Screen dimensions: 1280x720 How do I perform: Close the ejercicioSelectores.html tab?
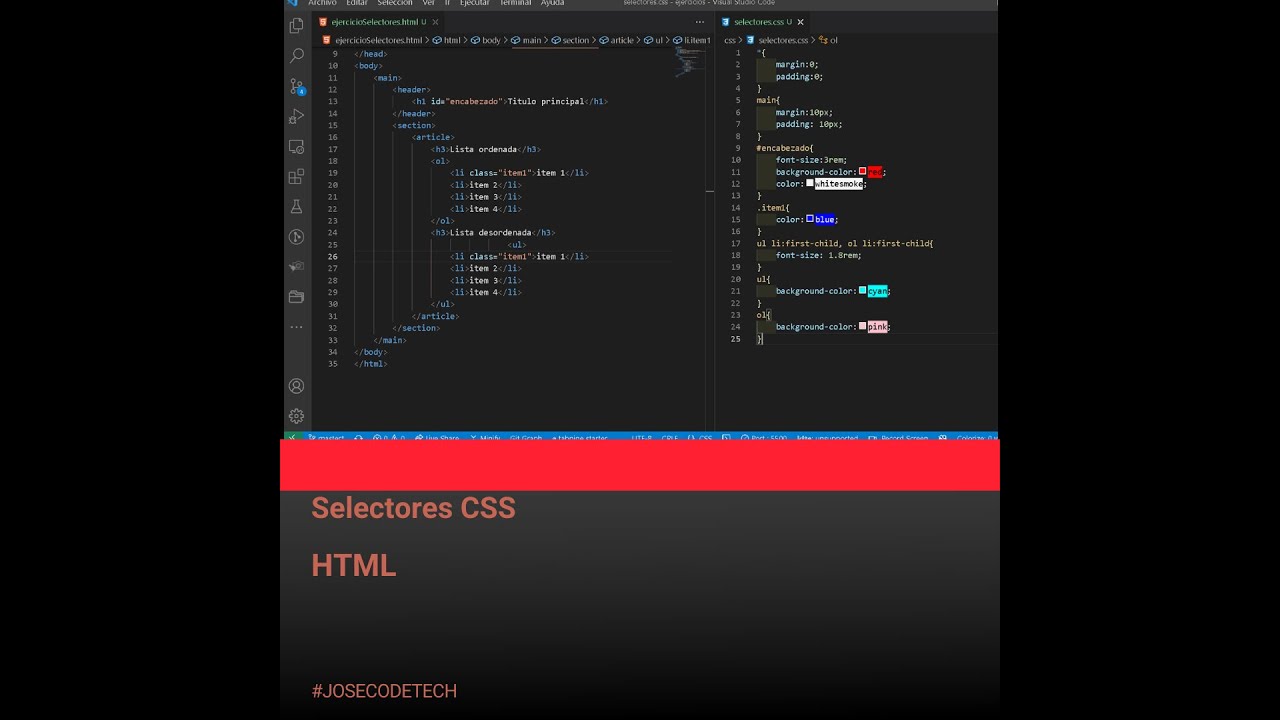436,22
